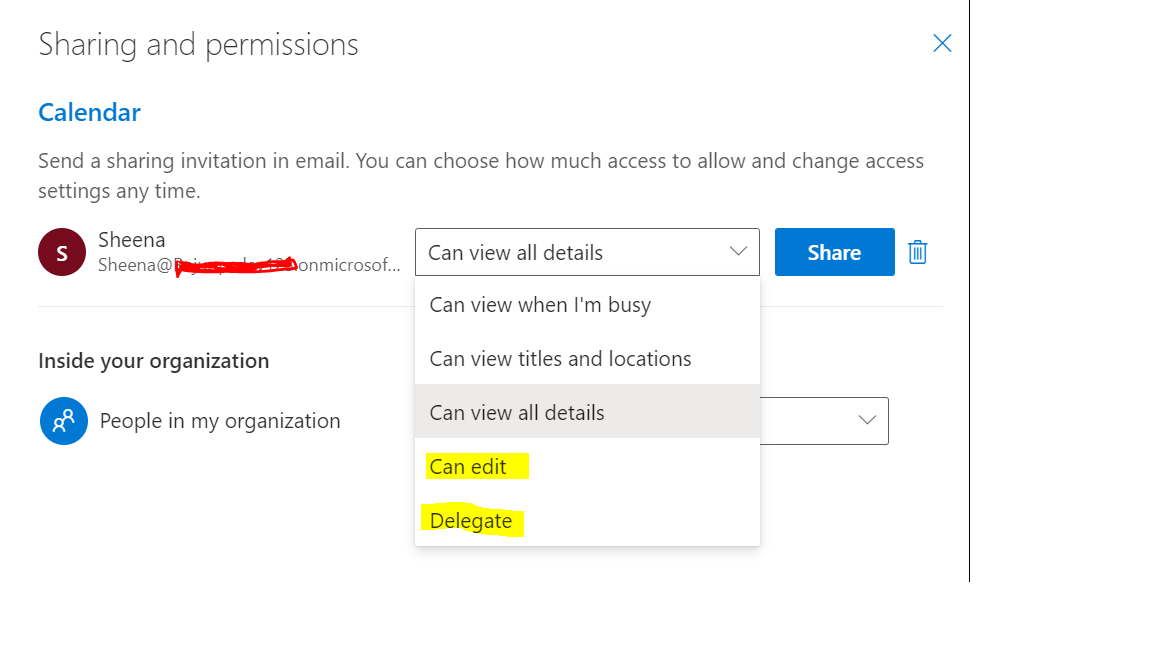This screenshot has width=1152, height=648.
Task: Expand the organization permission dropdown arrow
Action: pos(867,421)
